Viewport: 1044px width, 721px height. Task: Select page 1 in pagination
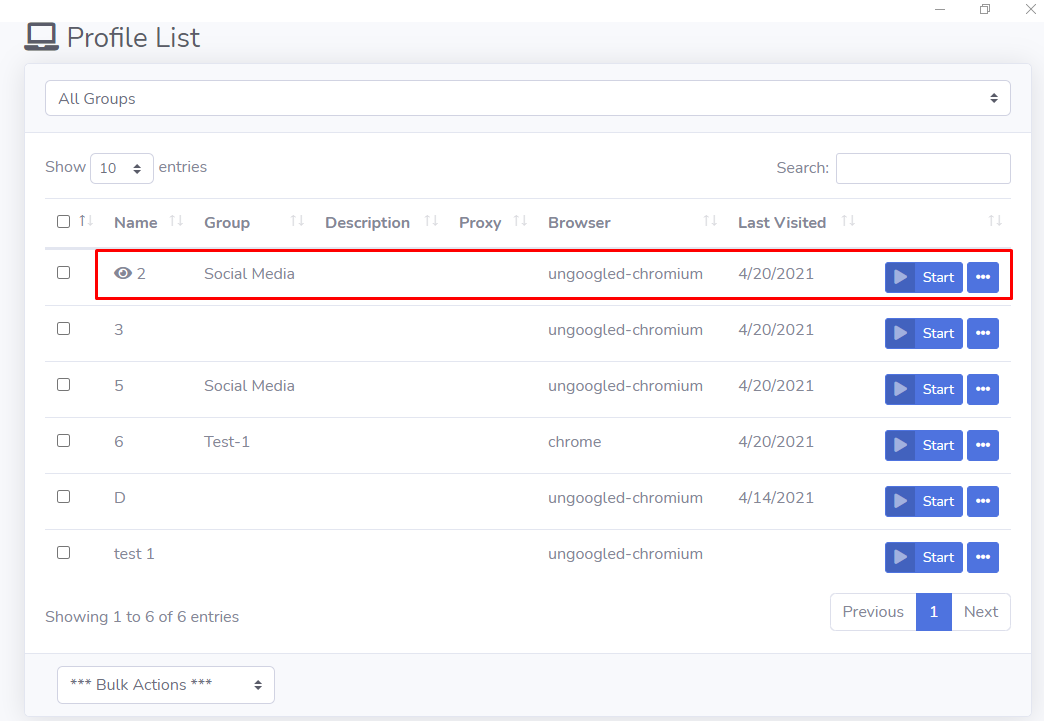933,612
